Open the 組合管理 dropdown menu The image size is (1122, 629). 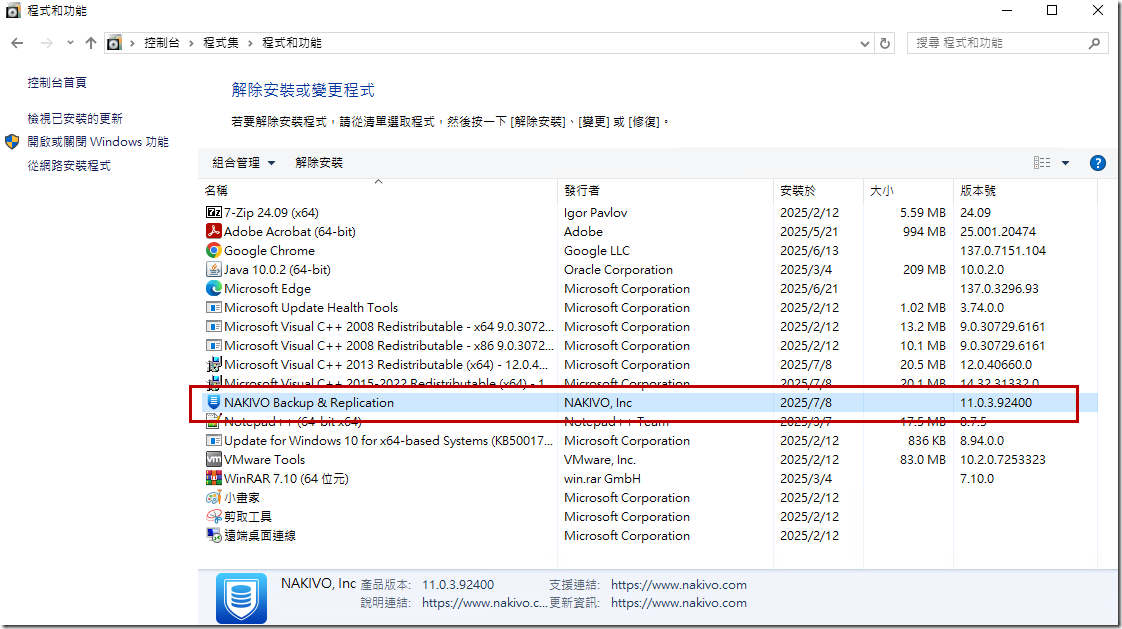(x=243, y=163)
